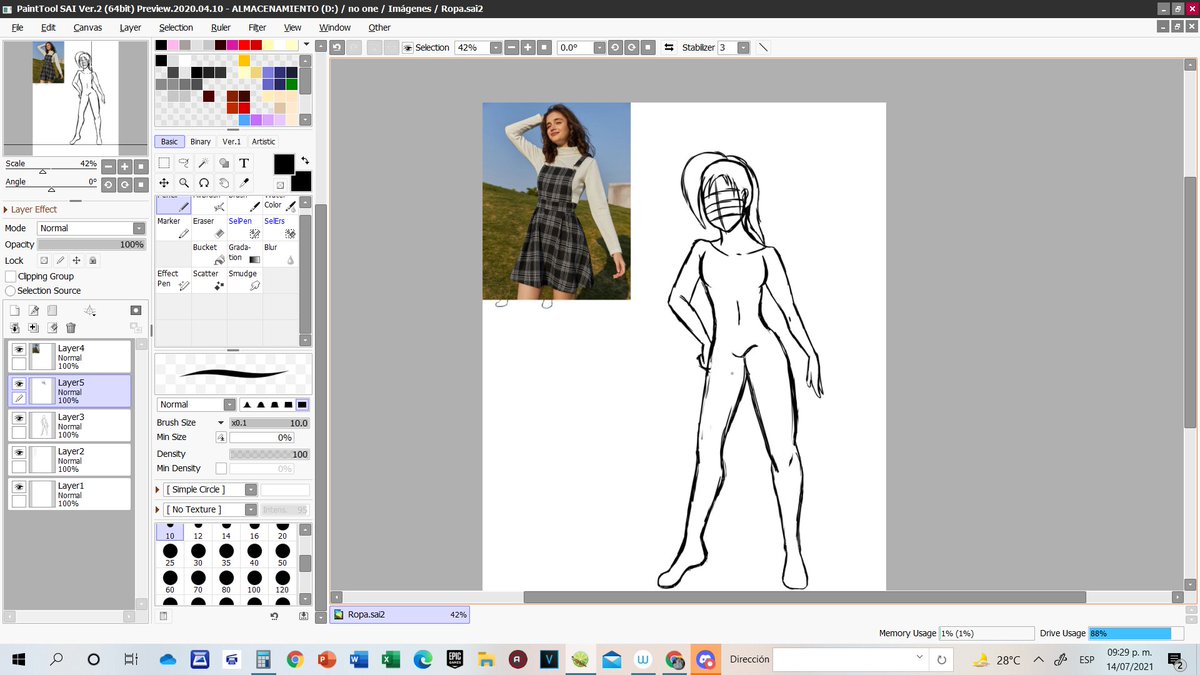Flip the canvas view horizontally
This screenshot has height=675, width=1200.
tap(669, 47)
